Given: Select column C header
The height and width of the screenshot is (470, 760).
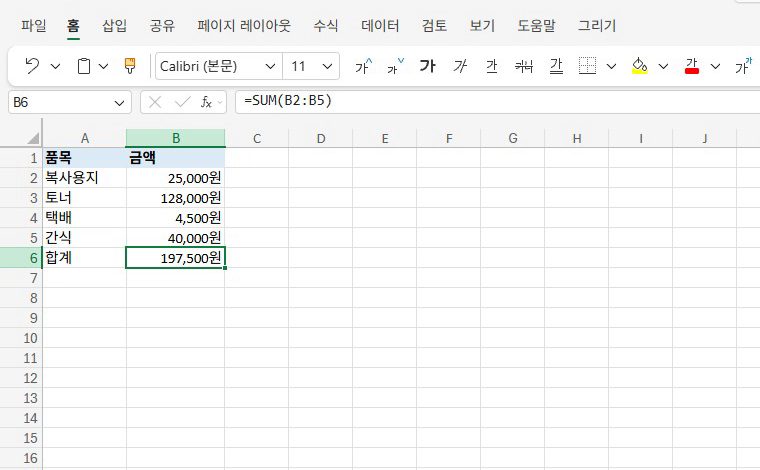Looking at the screenshot, I should [257, 139].
